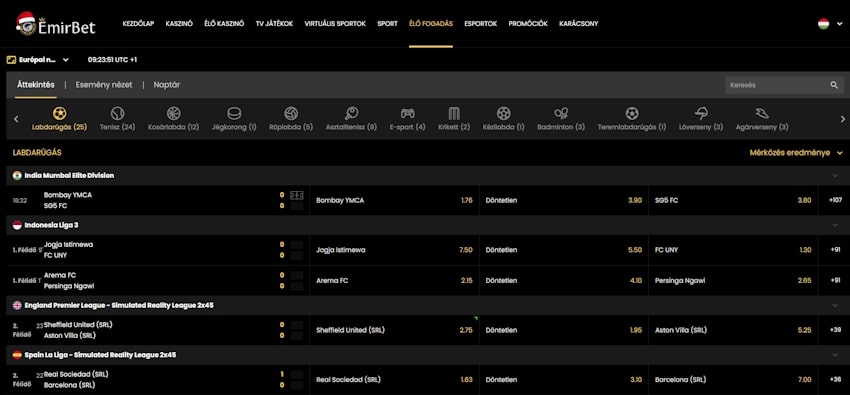Select the Jégkorong (1) hockey icon
The image size is (850, 395).
[234, 113]
